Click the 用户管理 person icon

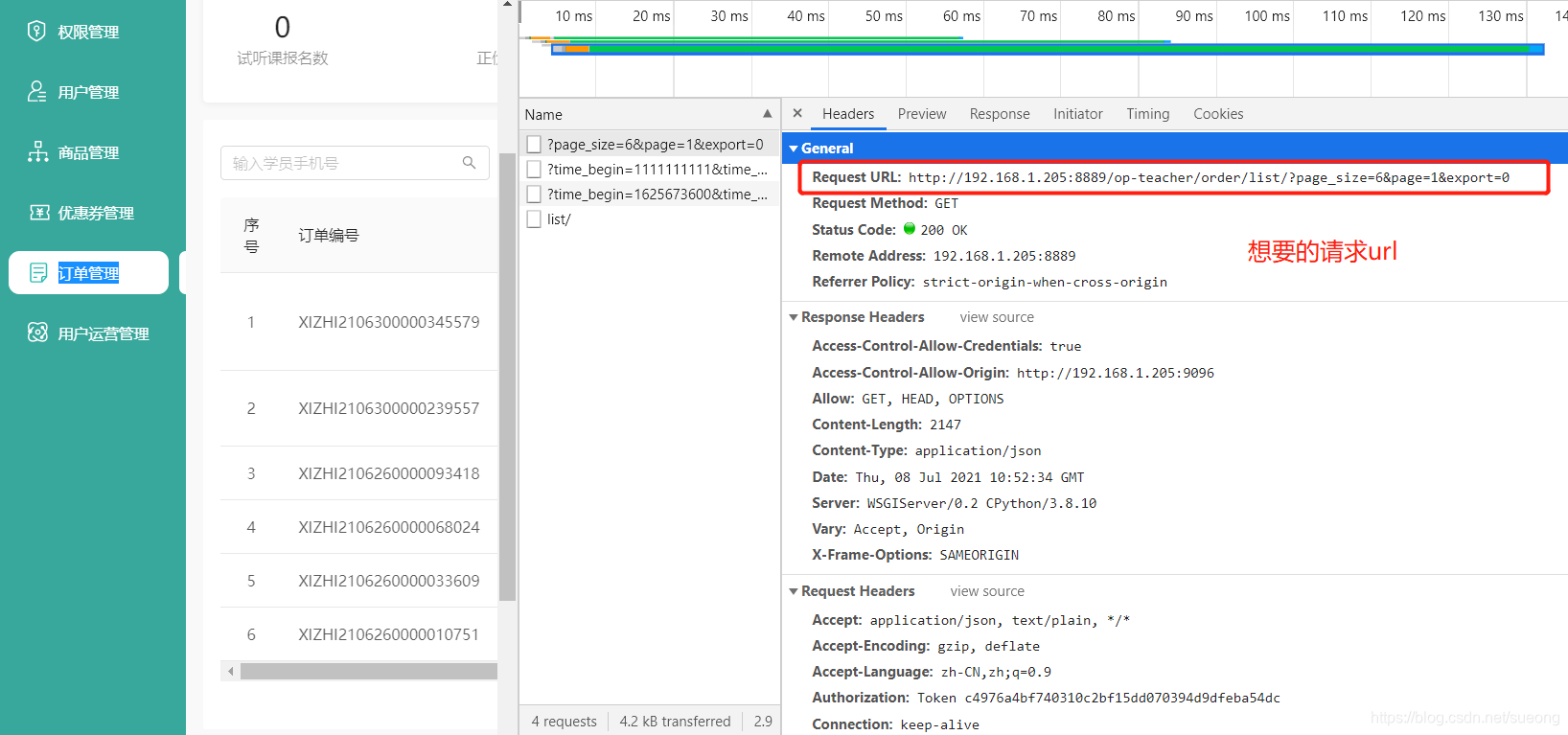(x=36, y=91)
